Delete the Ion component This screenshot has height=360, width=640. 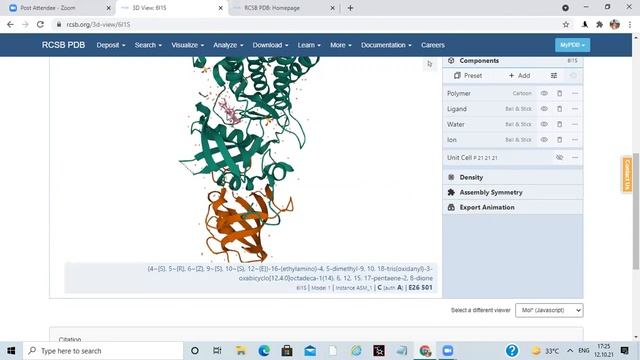560,140
